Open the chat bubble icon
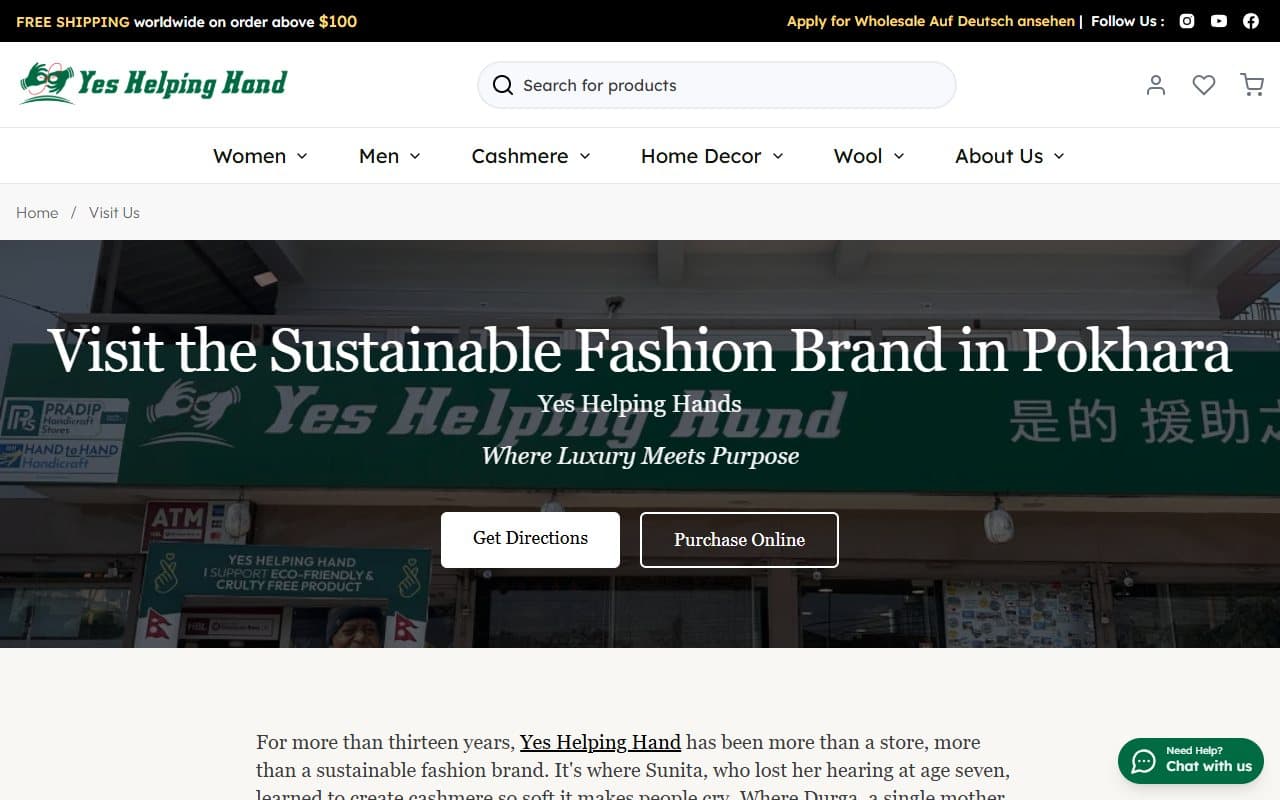1280x800 pixels. 1144,762
